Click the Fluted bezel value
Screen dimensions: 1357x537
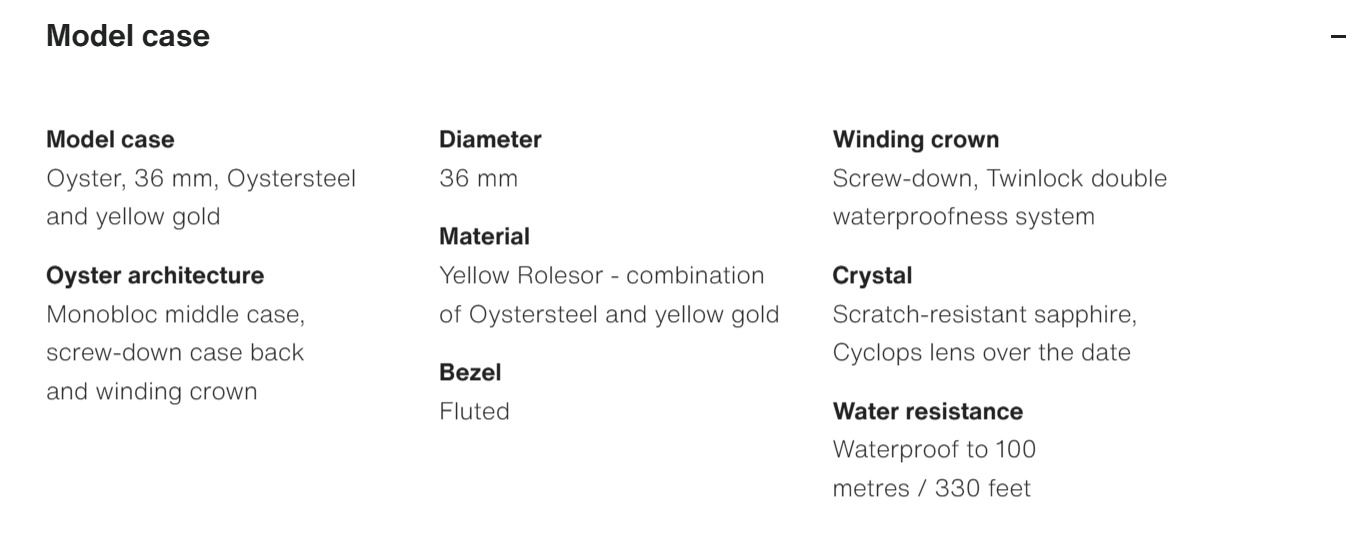pos(474,411)
